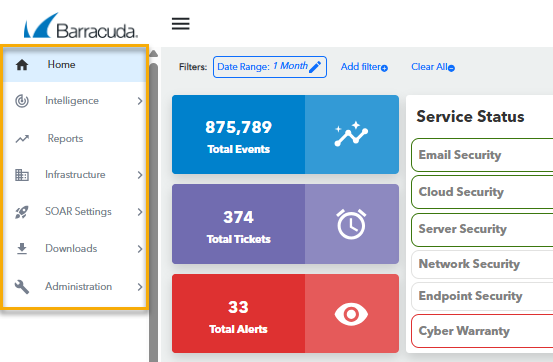Click the Downloads arrow icon

22,249
